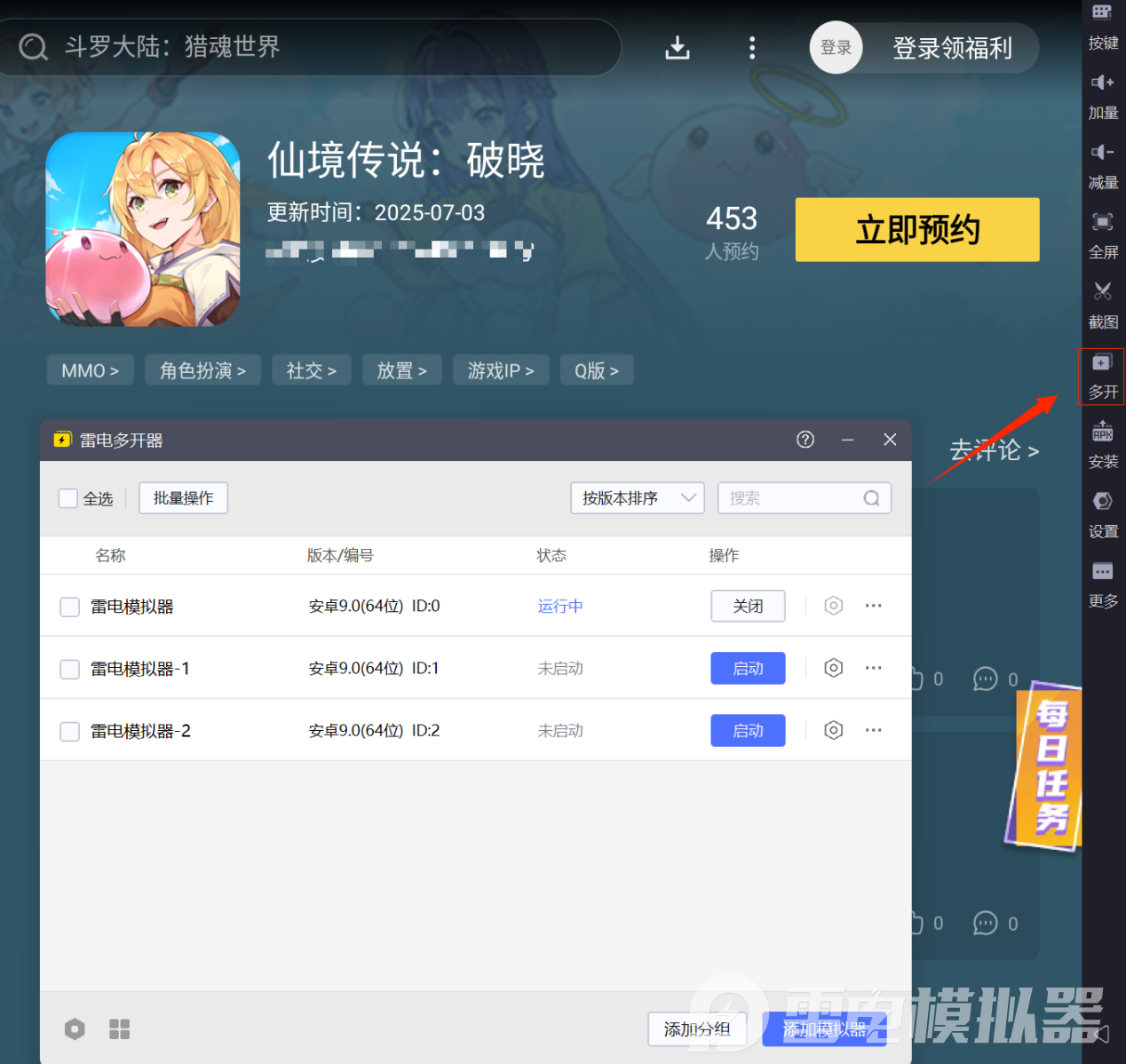Select 安卓9.0(64位) ID:1 version text
This screenshot has width=1126, height=1064.
click(374, 668)
